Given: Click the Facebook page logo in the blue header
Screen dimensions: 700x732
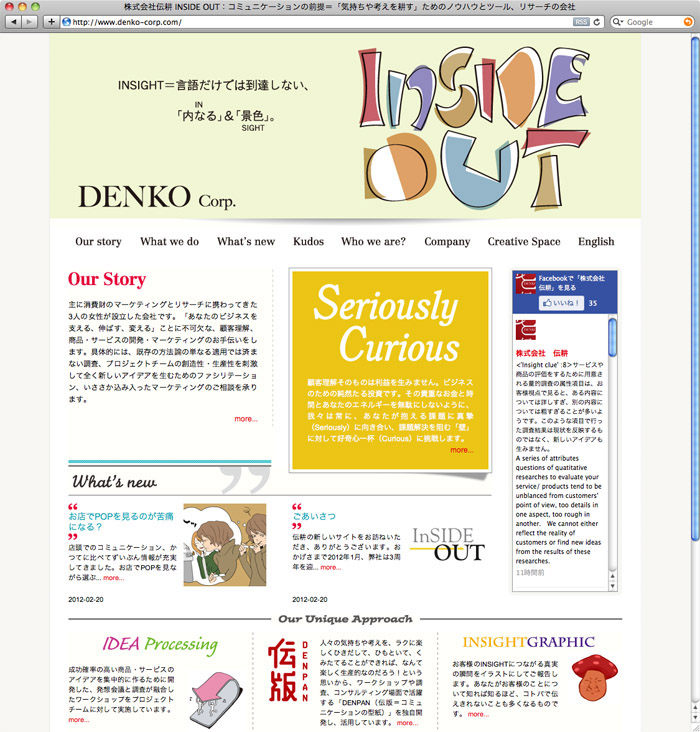Looking at the screenshot, I should click(x=525, y=284).
